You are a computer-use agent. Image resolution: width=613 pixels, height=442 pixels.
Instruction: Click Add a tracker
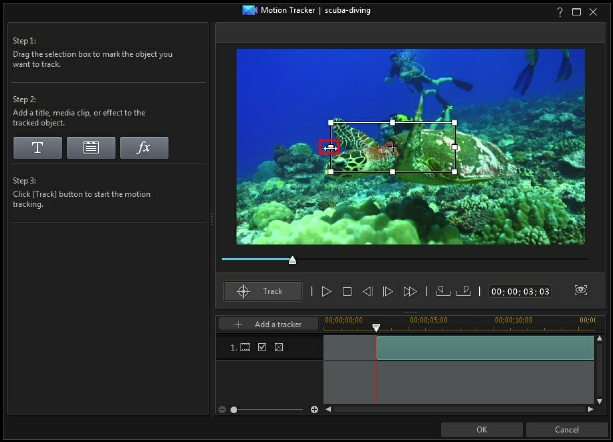pyautogui.click(x=268, y=324)
